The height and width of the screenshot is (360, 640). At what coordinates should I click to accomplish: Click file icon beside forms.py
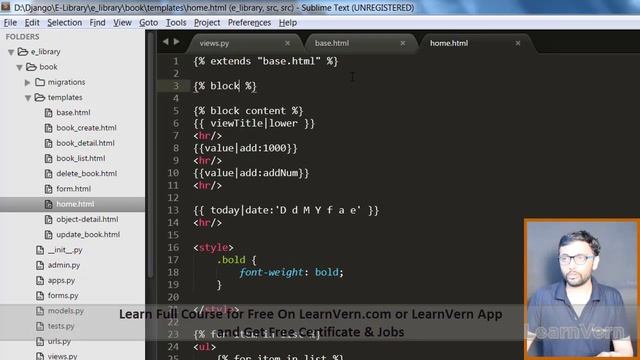[40, 296]
